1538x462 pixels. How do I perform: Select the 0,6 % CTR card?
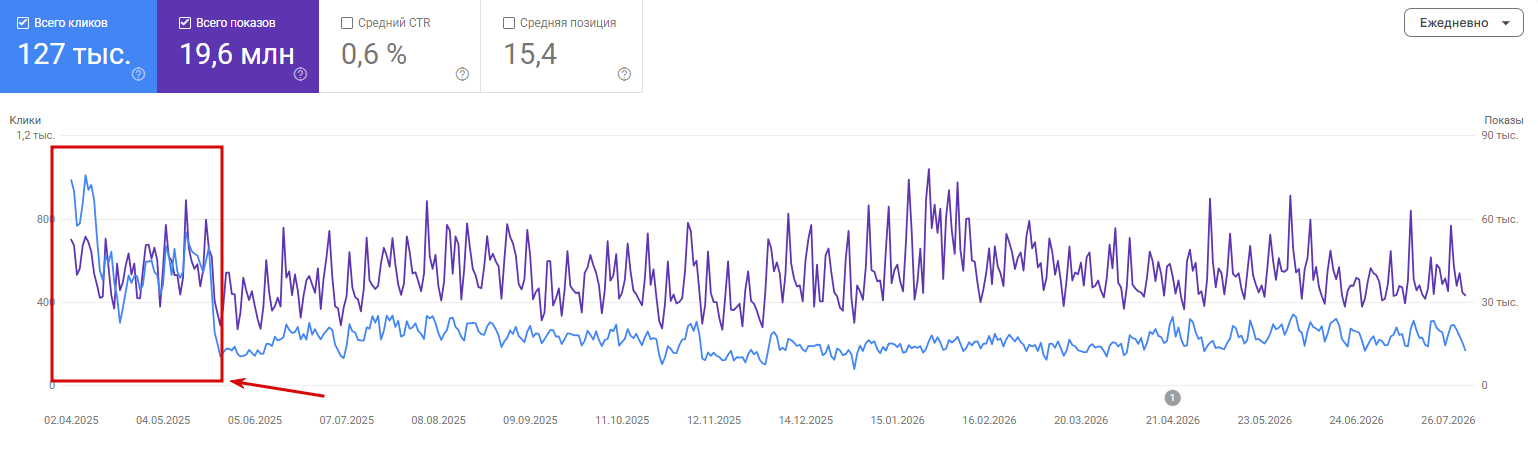400,46
